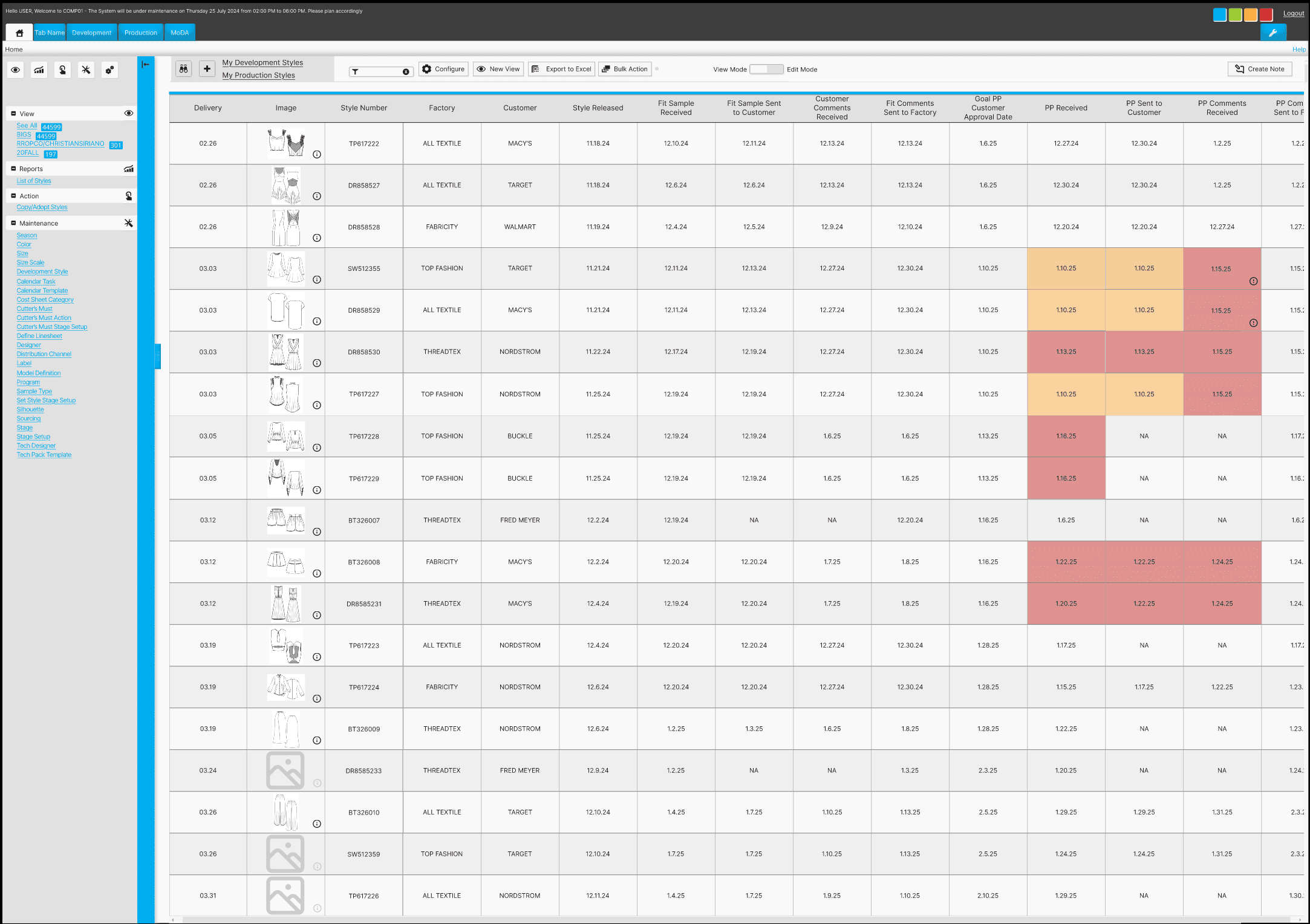Click the reports chart icon in sidebar toolbar
This screenshot has height=924, width=1310.
click(x=39, y=70)
